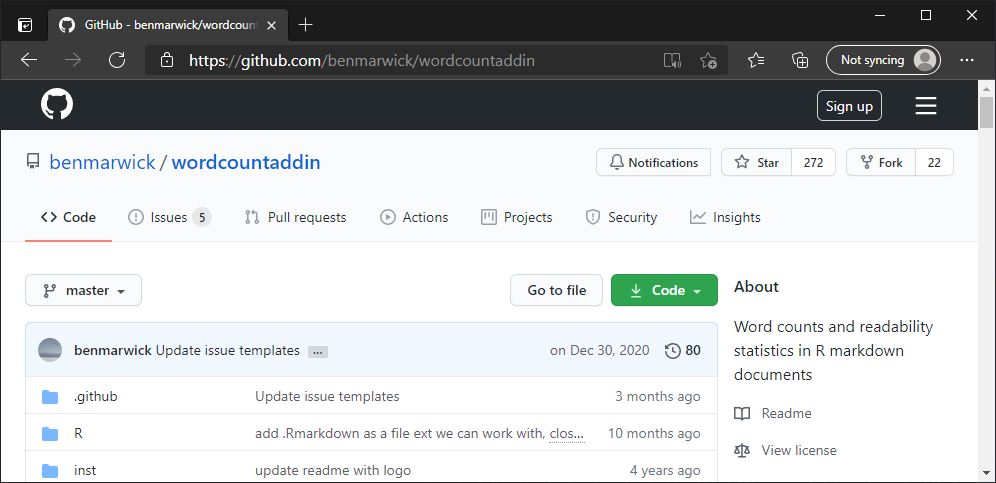Open the R folder
The image size is (996, 483).
click(78, 433)
